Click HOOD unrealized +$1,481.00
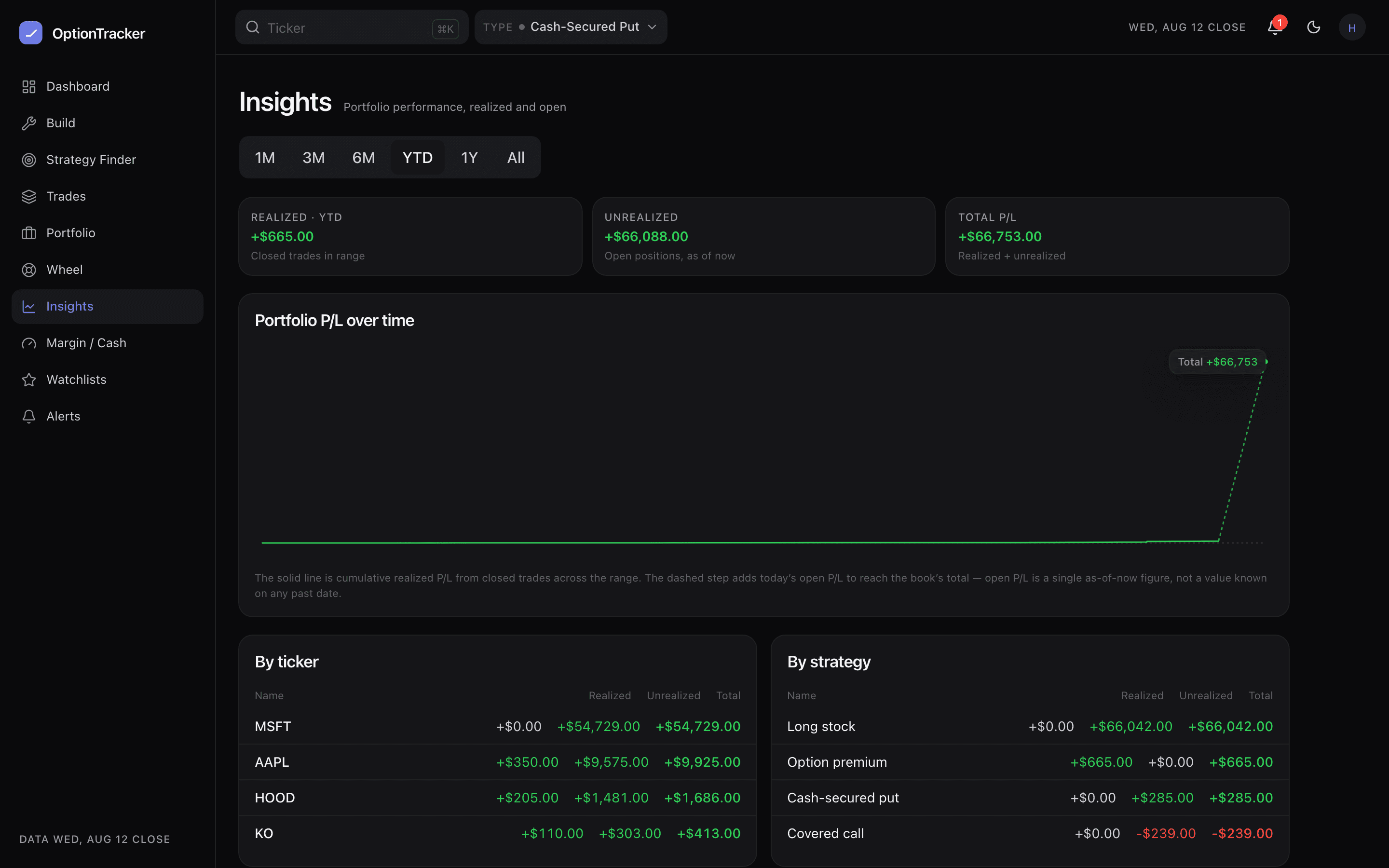This screenshot has width=1389, height=868. click(611, 798)
